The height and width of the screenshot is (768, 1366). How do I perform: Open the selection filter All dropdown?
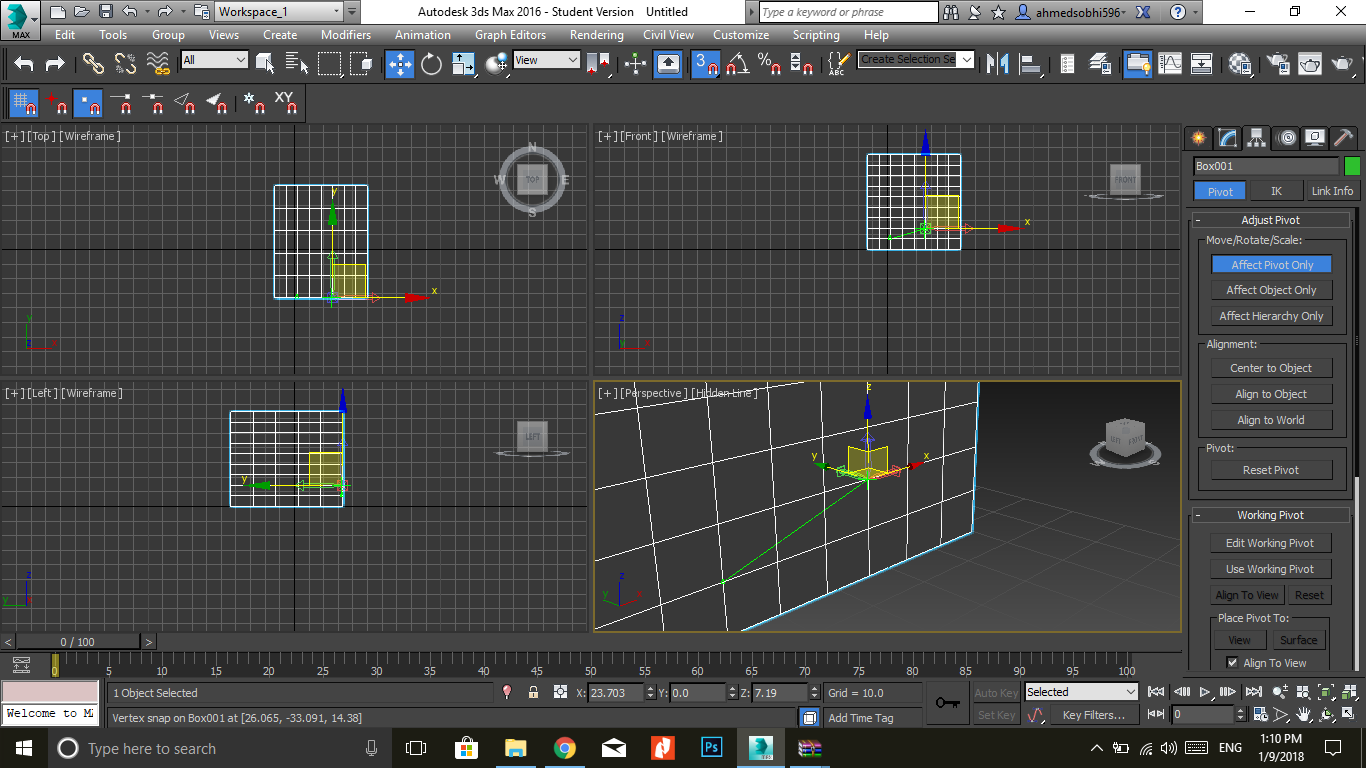click(214, 60)
